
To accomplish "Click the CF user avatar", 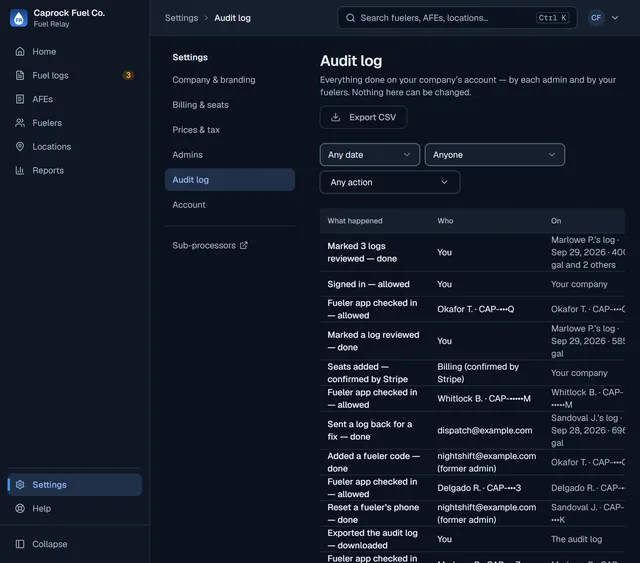I will click(x=596, y=18).
